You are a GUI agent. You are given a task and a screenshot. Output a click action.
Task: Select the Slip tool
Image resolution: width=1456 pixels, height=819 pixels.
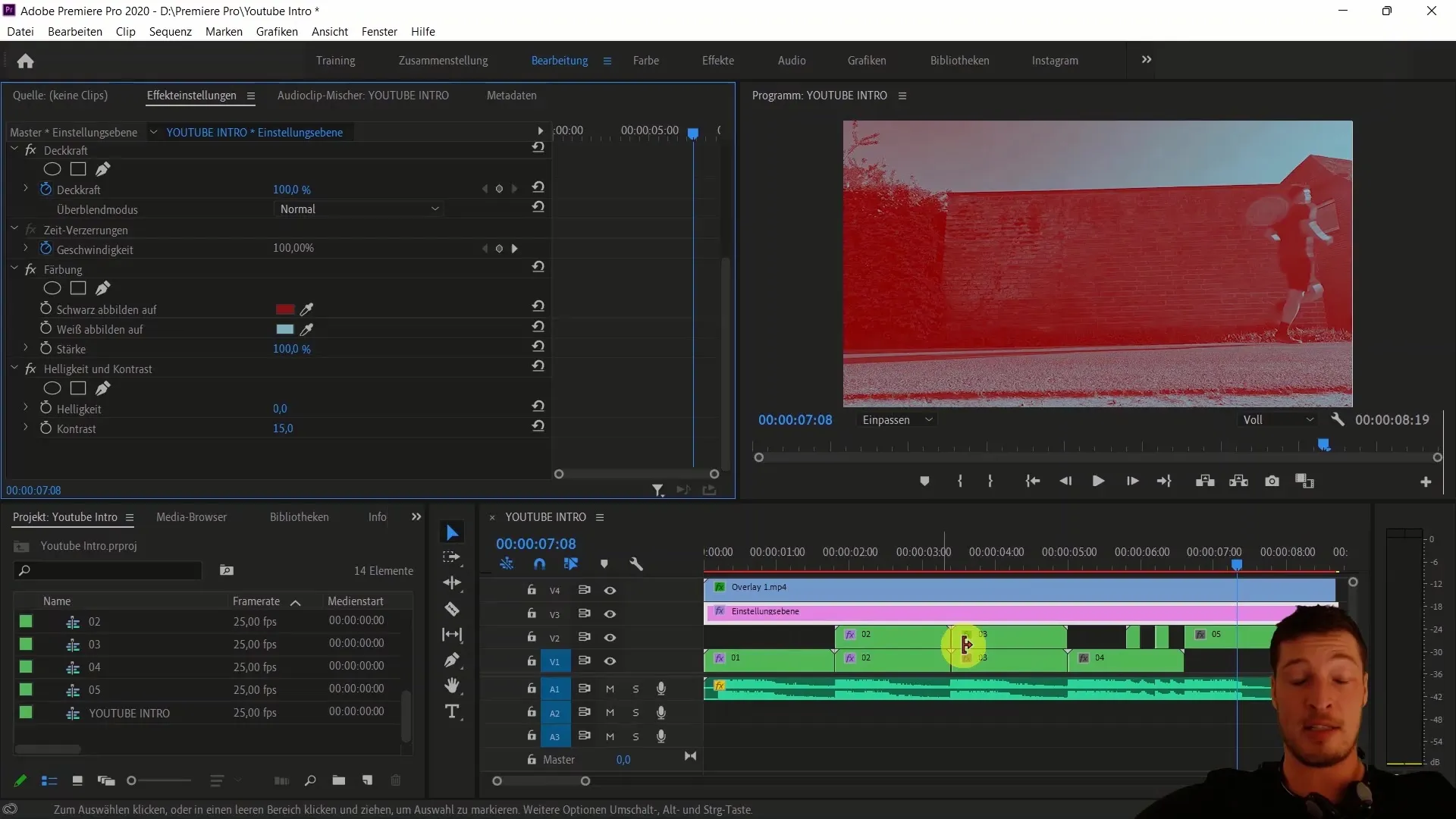coord(452,635)
